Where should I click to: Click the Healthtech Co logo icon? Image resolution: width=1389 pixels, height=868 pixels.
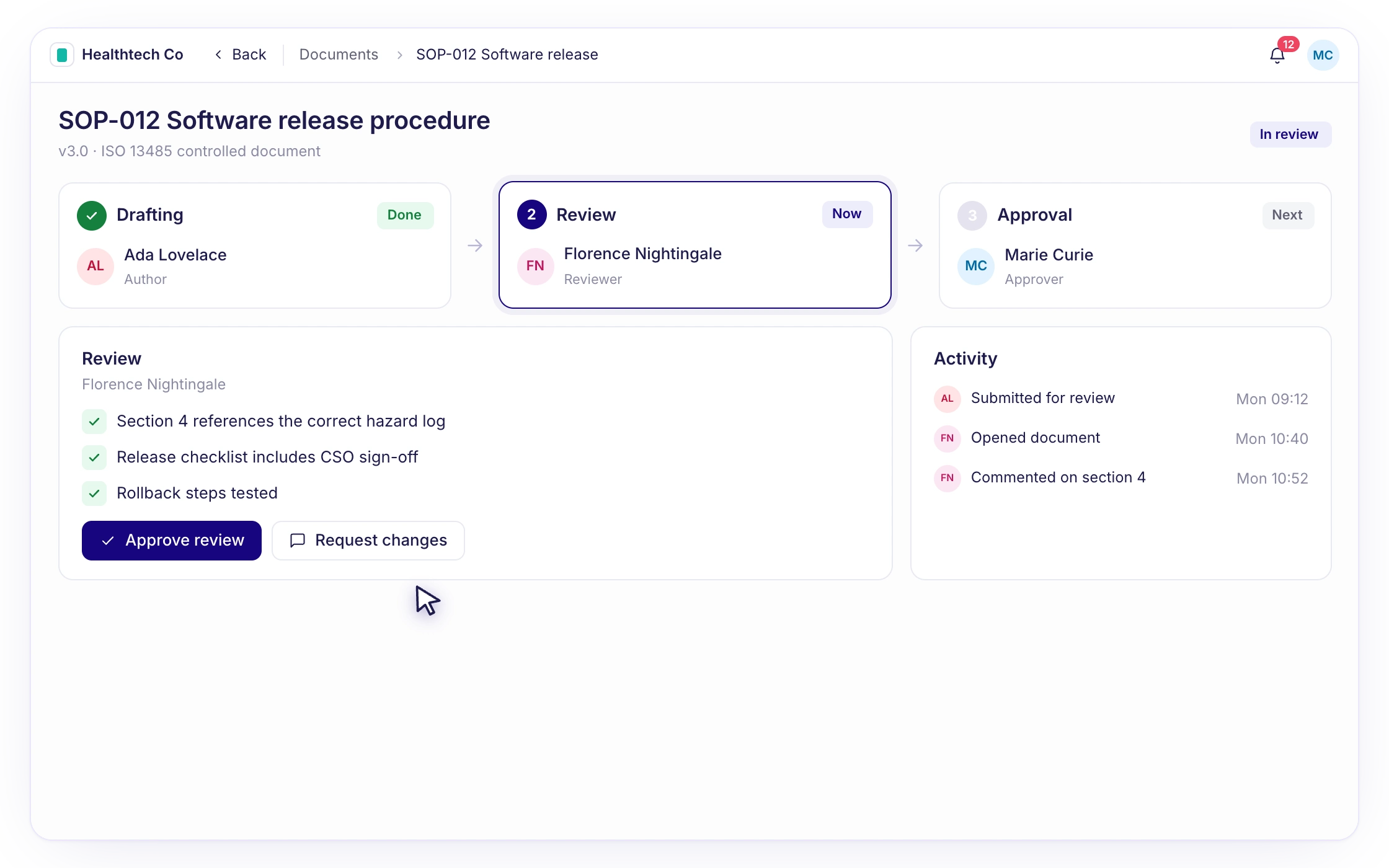tap(62, 55)
